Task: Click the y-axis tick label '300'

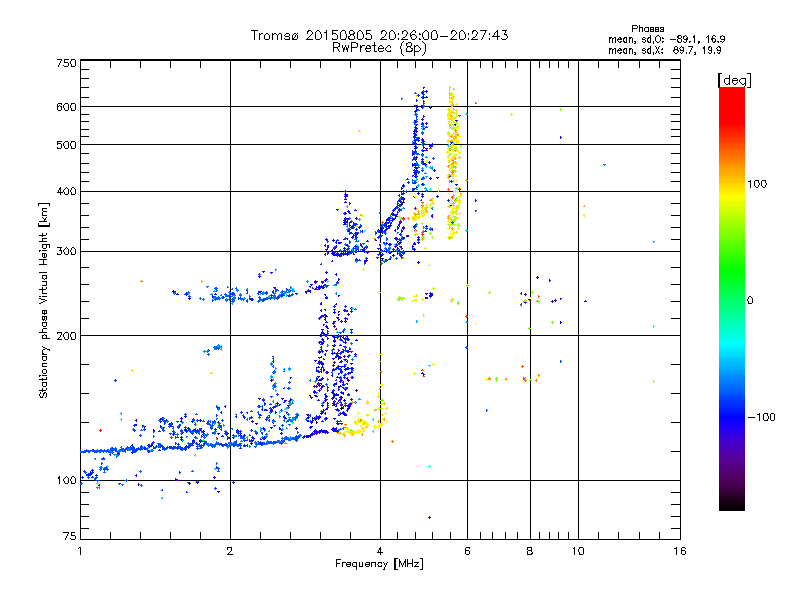Action: (66, 252)
